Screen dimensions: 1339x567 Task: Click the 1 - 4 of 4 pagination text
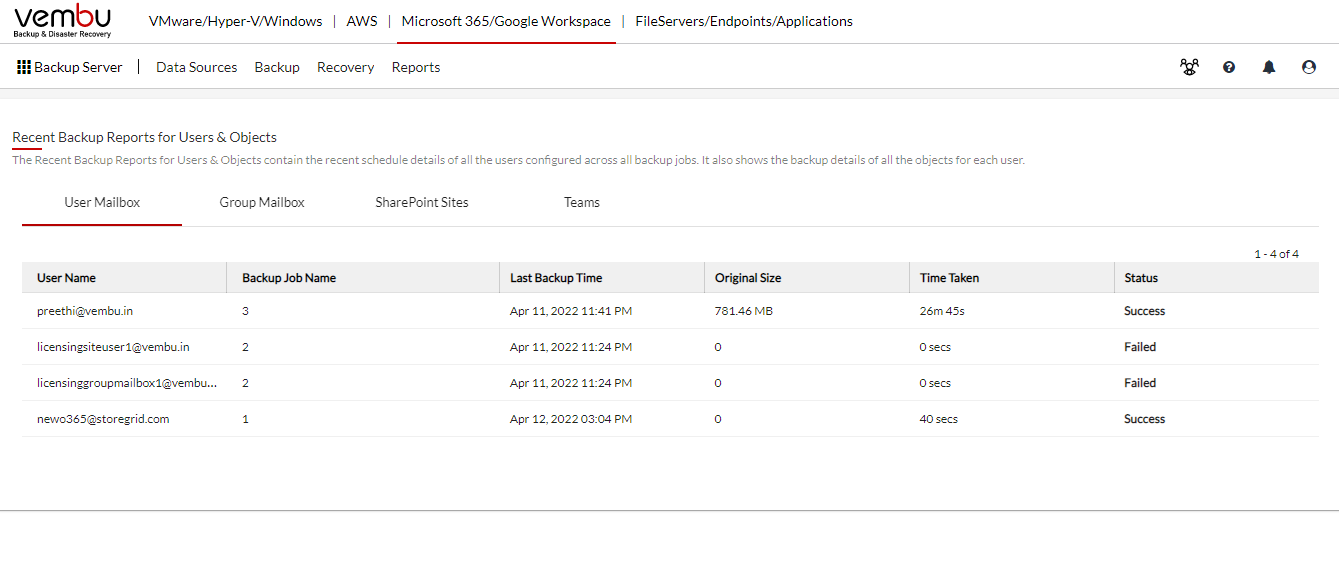point(1277,254)
